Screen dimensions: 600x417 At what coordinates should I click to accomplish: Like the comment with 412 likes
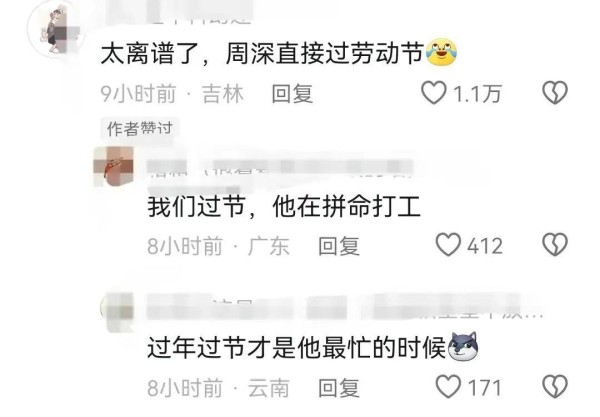pos(448,244)
